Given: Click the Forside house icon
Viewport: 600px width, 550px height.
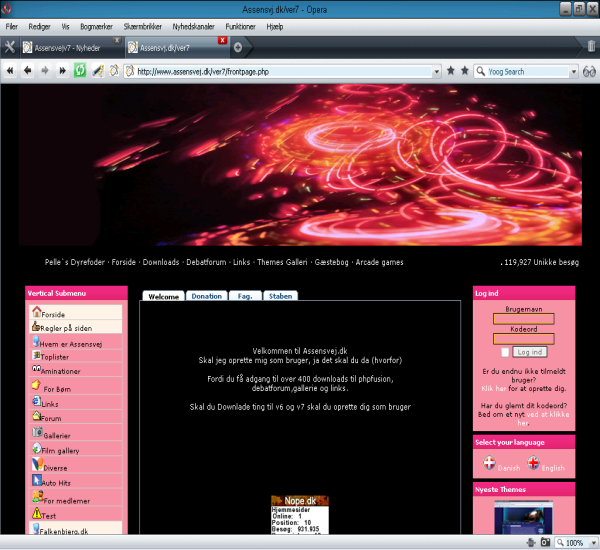Looking at the screenshot, I should (x=36, y=312).
